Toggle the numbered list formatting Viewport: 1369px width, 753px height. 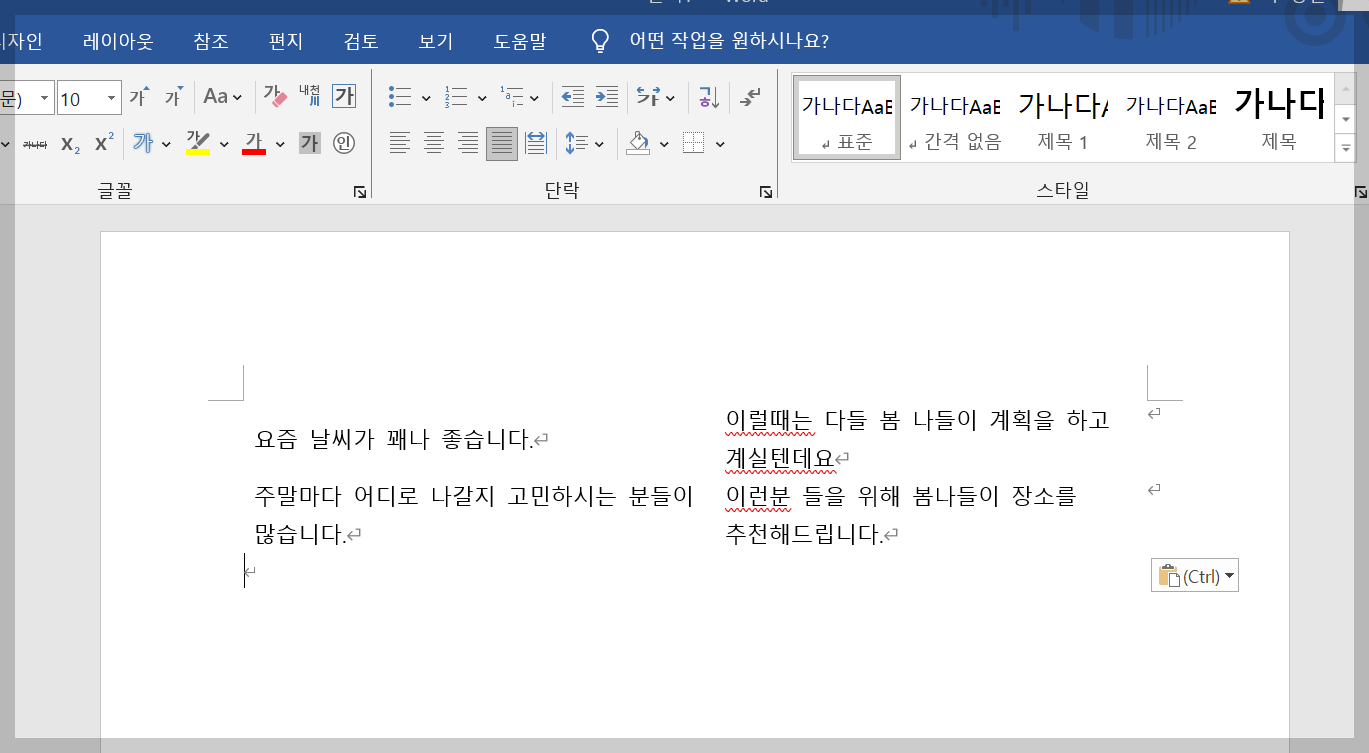tap(457, 96)
